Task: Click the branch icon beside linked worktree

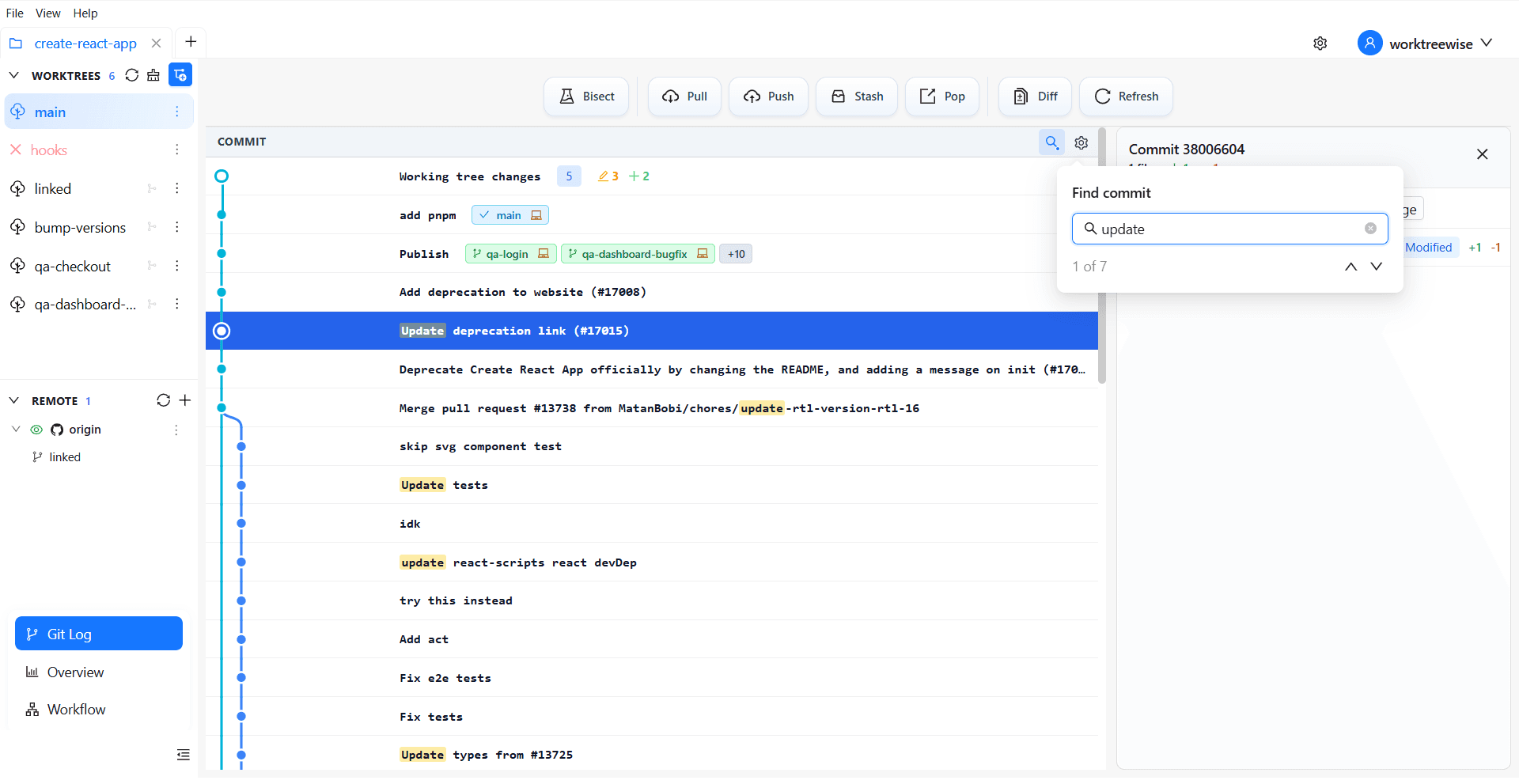Action: tap(152, 188)
